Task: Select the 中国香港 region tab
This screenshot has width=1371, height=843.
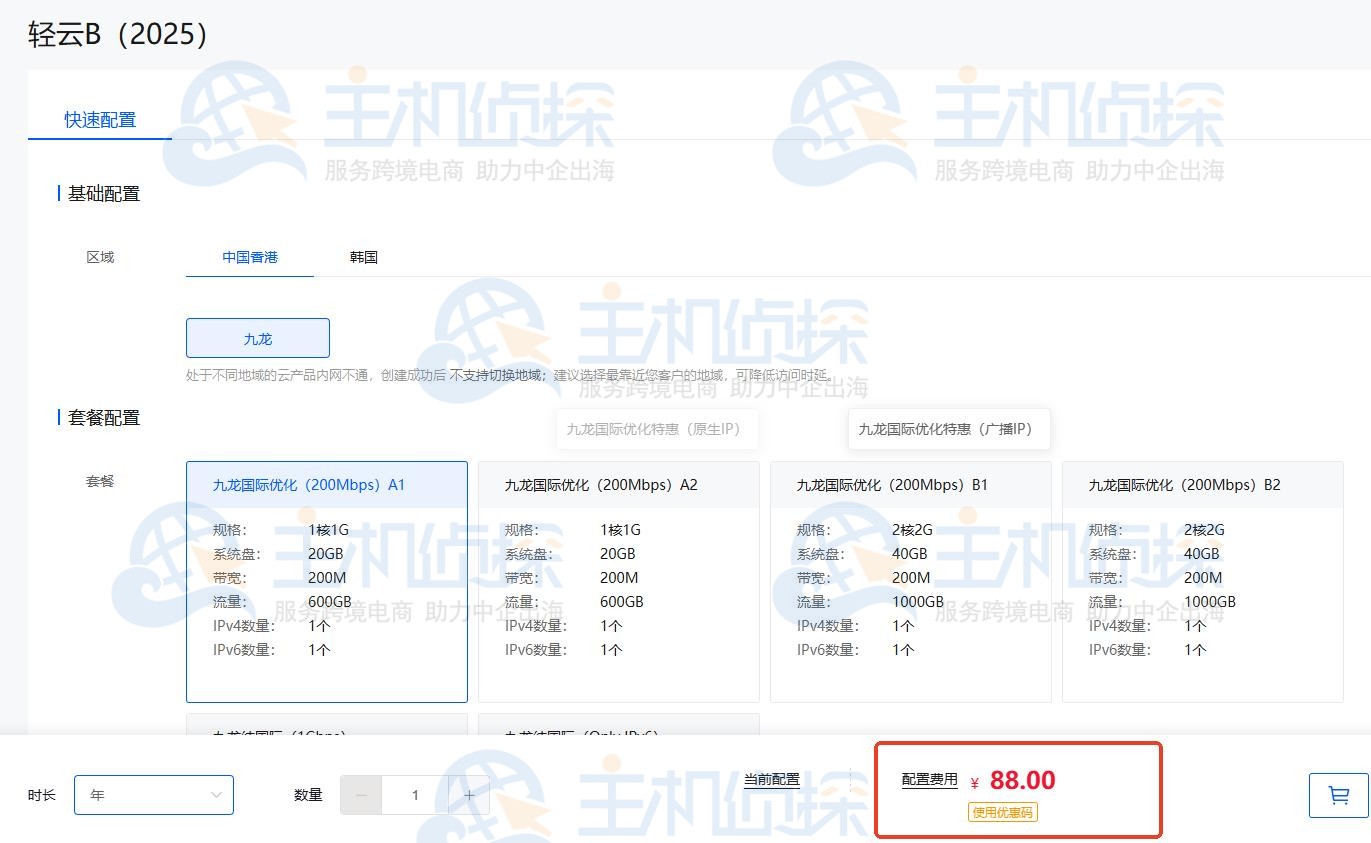Action: (248, 257)
